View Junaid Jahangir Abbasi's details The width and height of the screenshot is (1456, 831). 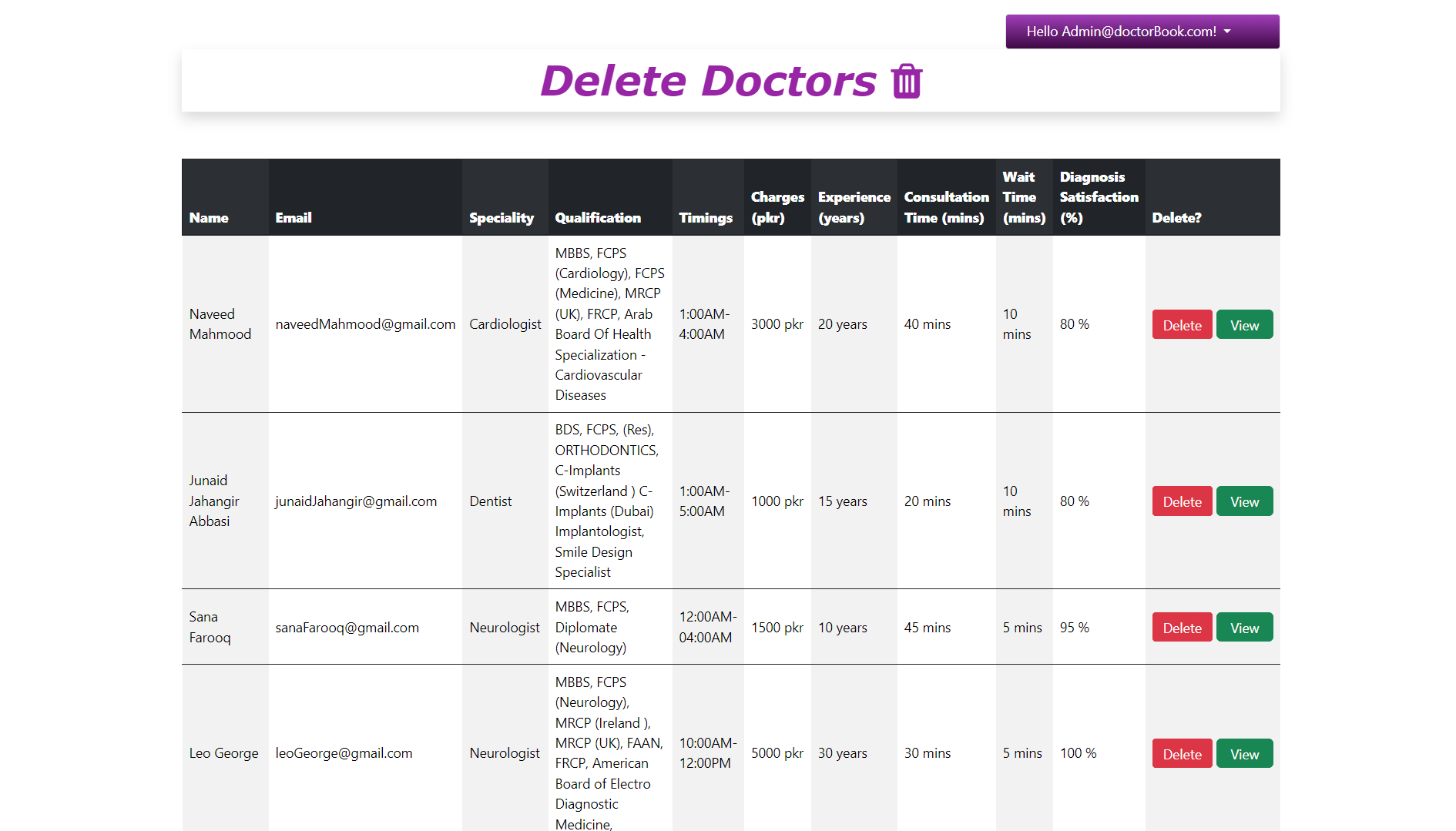[x=1243, y=501]
